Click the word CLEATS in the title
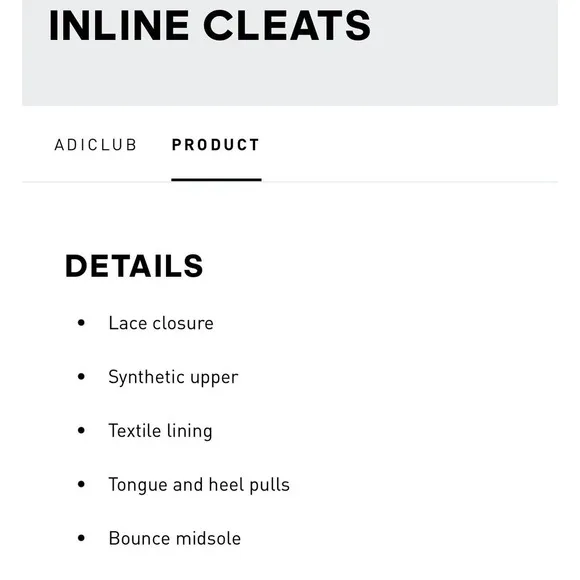Screen dimensions: 580x580 287,26
